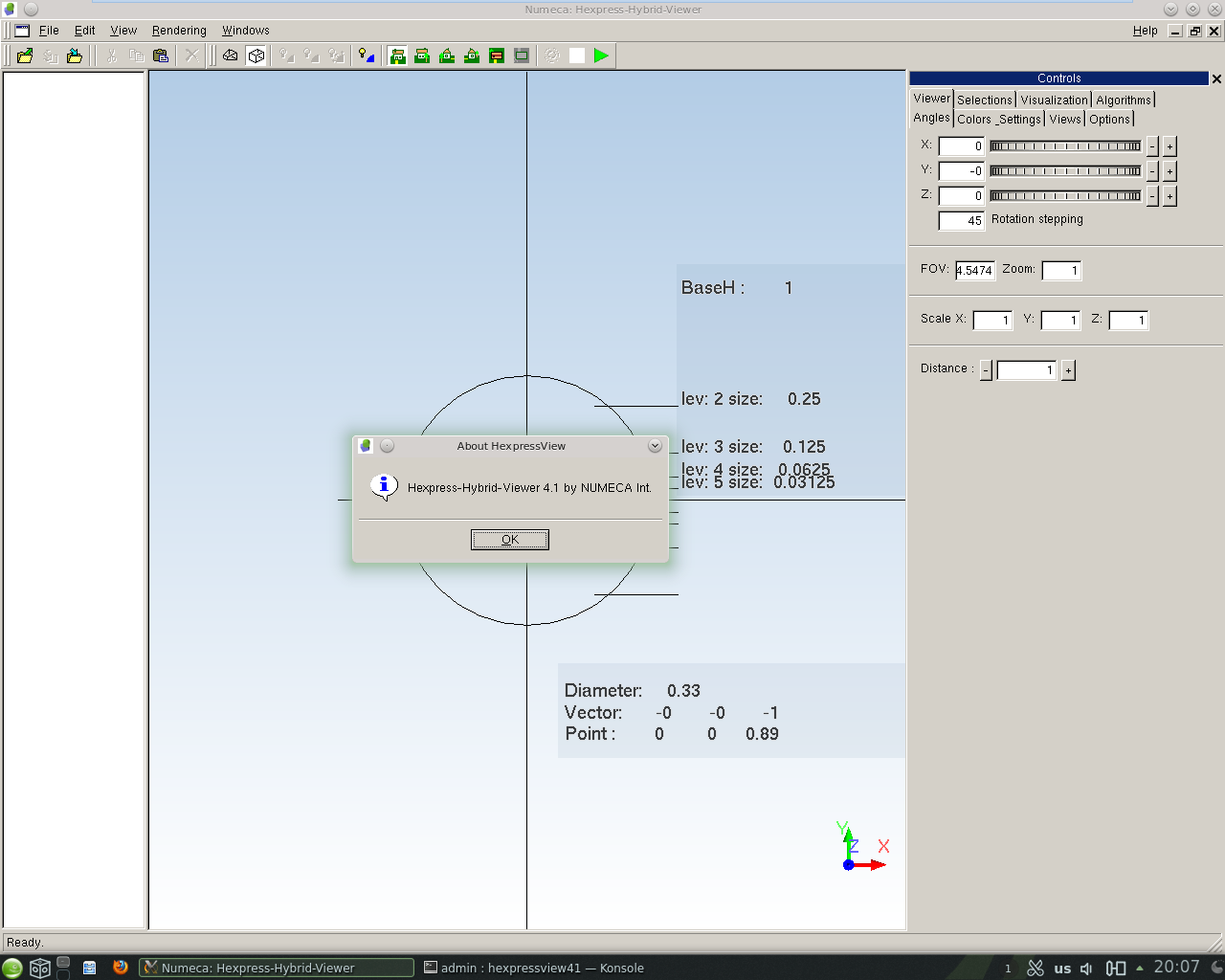The image size is (1225, 980).
Task: Click the red and yellow house view icon
Action: click(x=497, y=56)
